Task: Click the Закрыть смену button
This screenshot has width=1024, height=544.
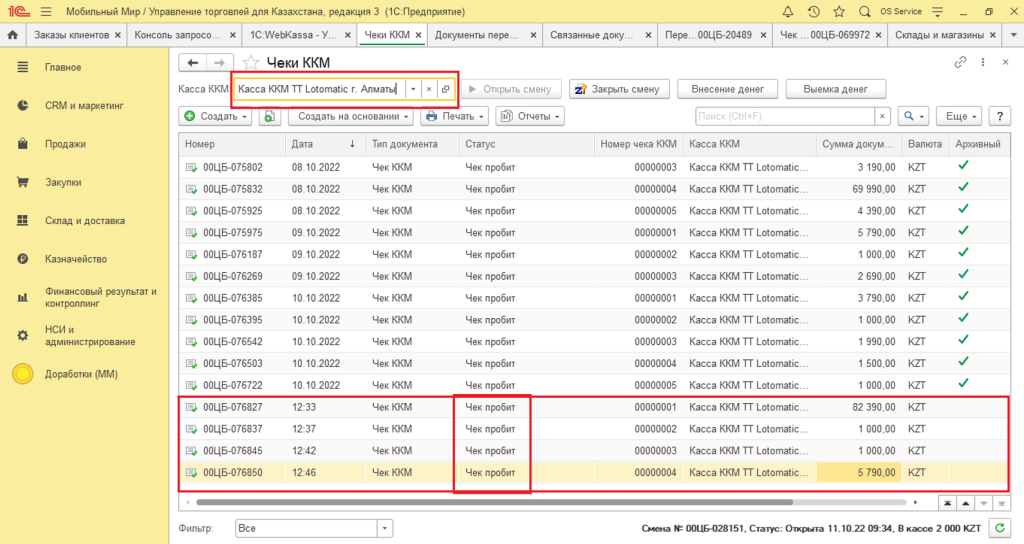Action: (619, 89)
